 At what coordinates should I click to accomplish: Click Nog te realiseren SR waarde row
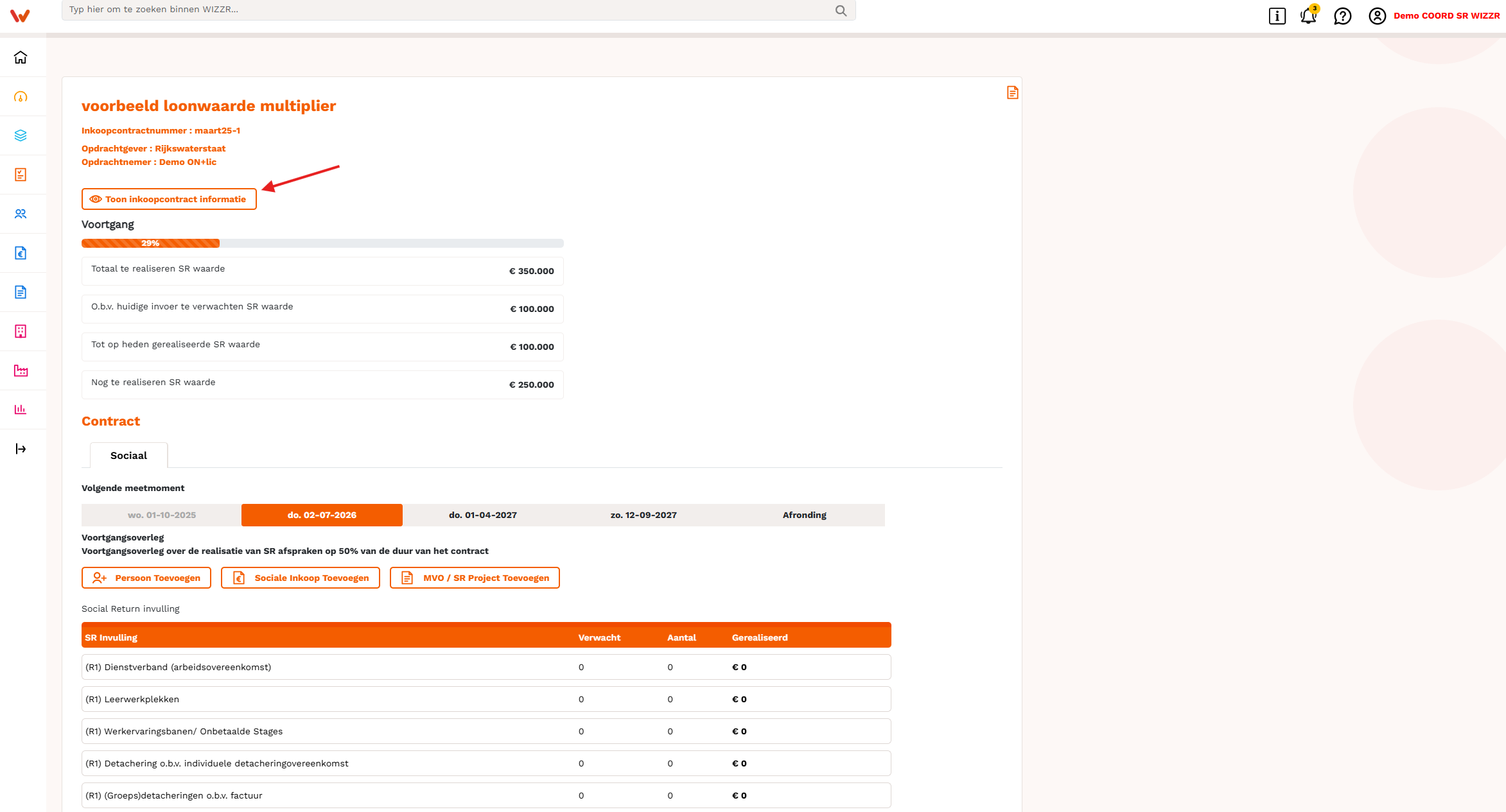click(x=322, y=384)
